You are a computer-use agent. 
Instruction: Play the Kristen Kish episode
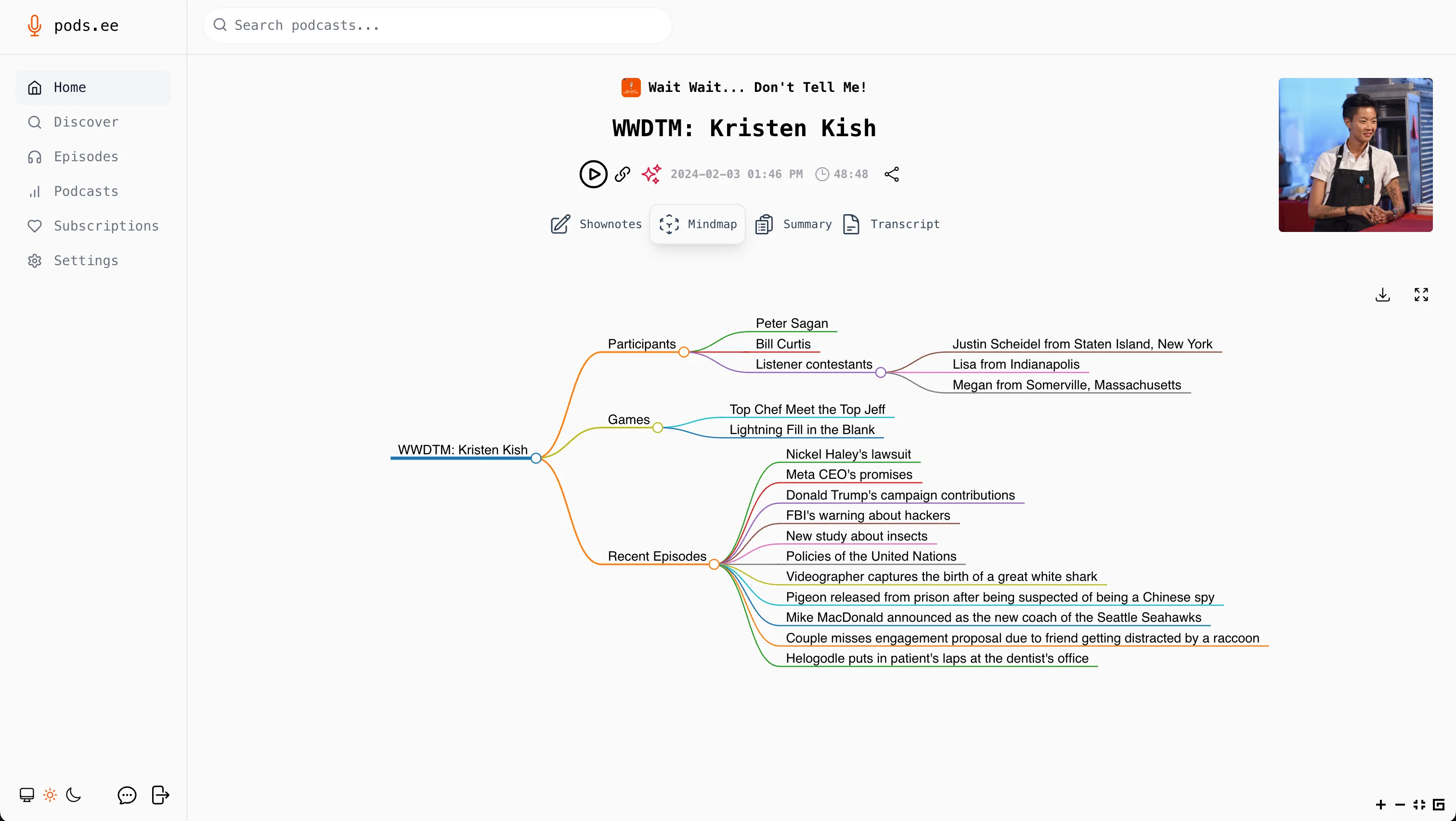(x=593, y=174)
